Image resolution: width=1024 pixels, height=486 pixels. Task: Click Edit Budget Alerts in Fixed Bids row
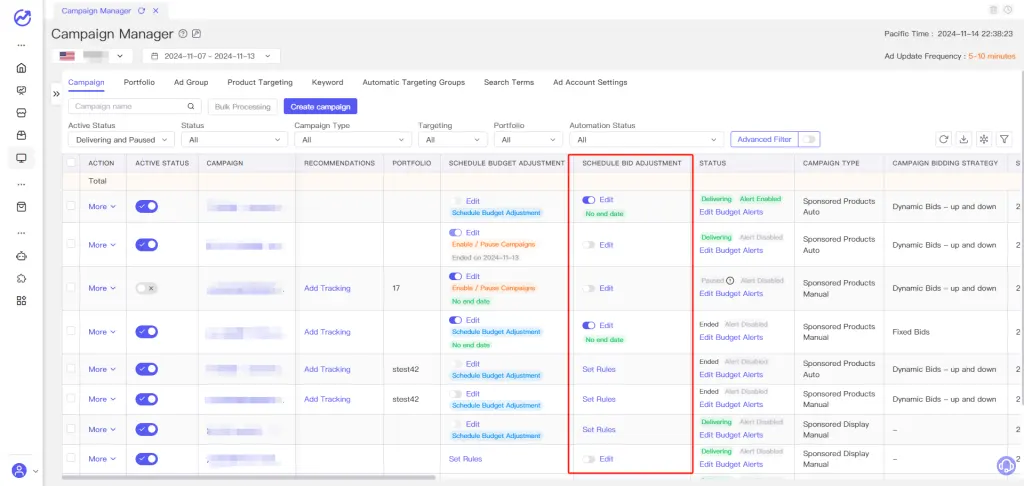(x=731, y=337)
